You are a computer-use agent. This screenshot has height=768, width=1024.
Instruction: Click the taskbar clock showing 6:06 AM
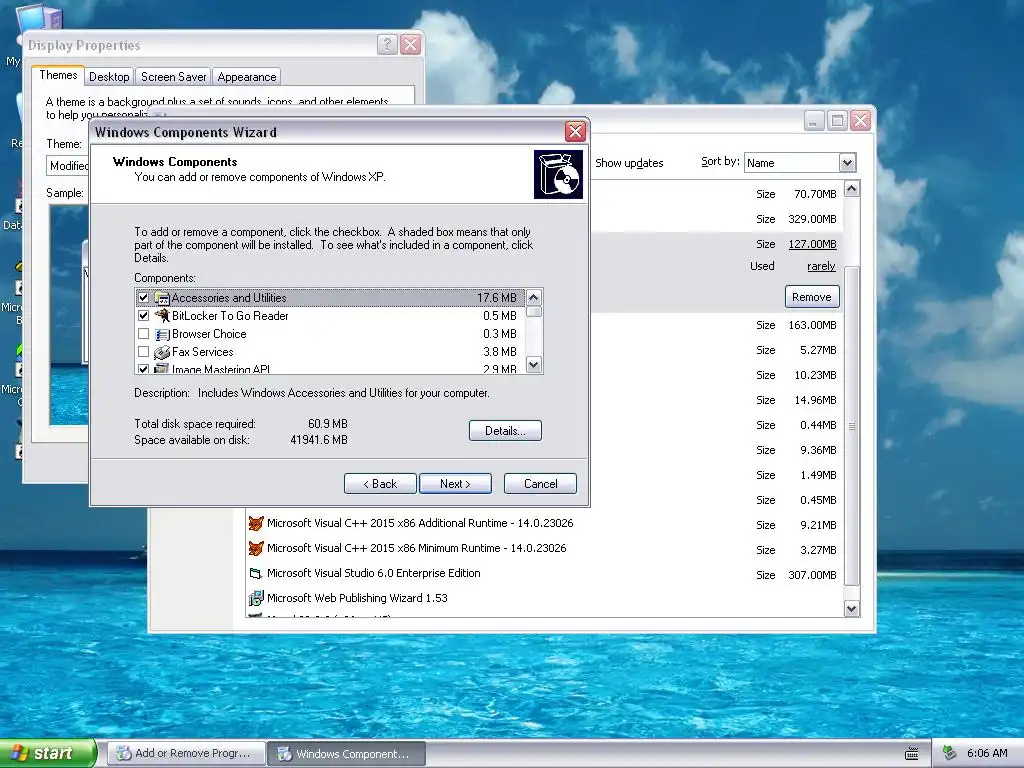click(x=987, y=754)
